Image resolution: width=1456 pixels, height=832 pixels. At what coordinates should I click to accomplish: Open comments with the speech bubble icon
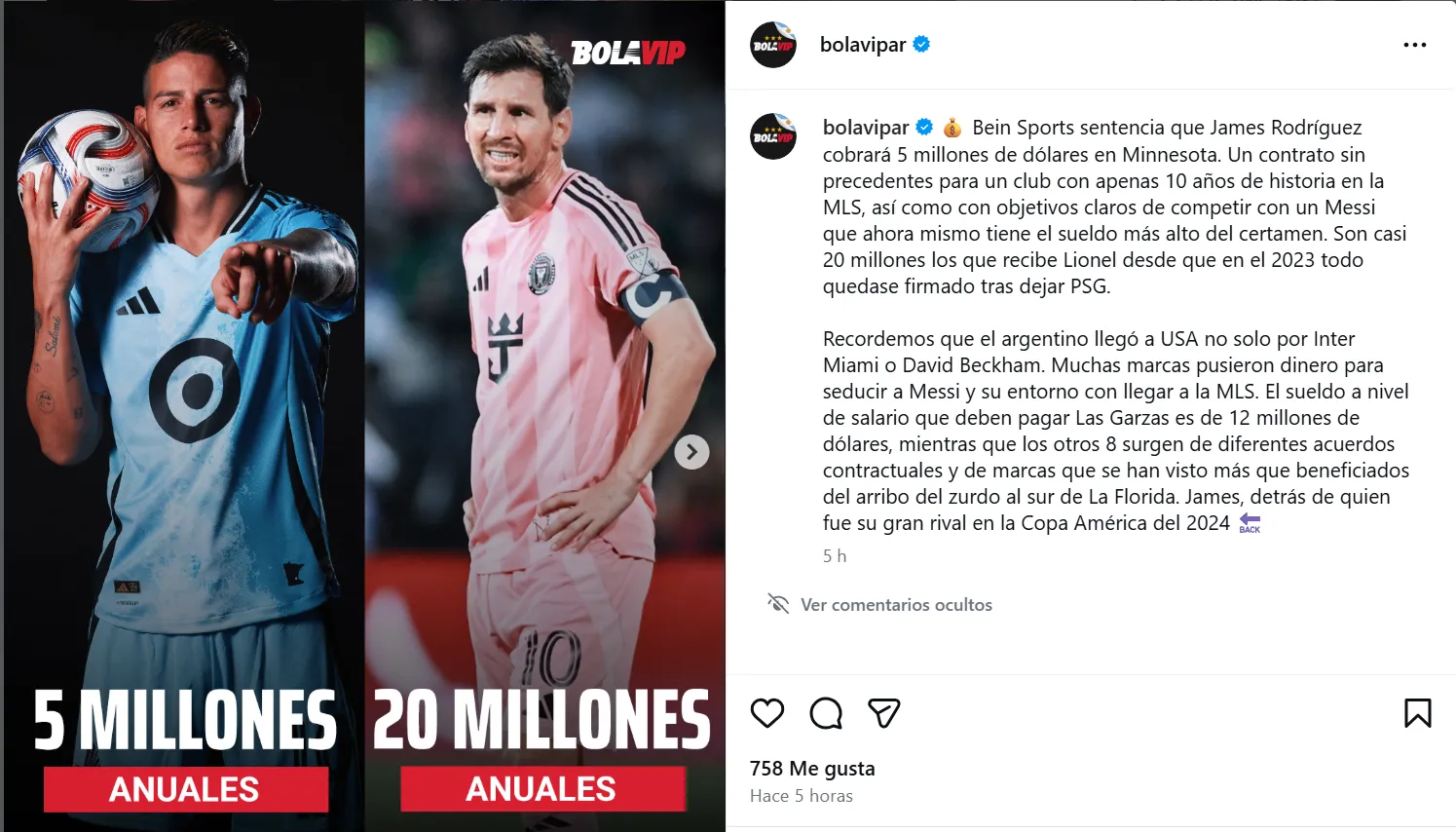click(826, 713)
